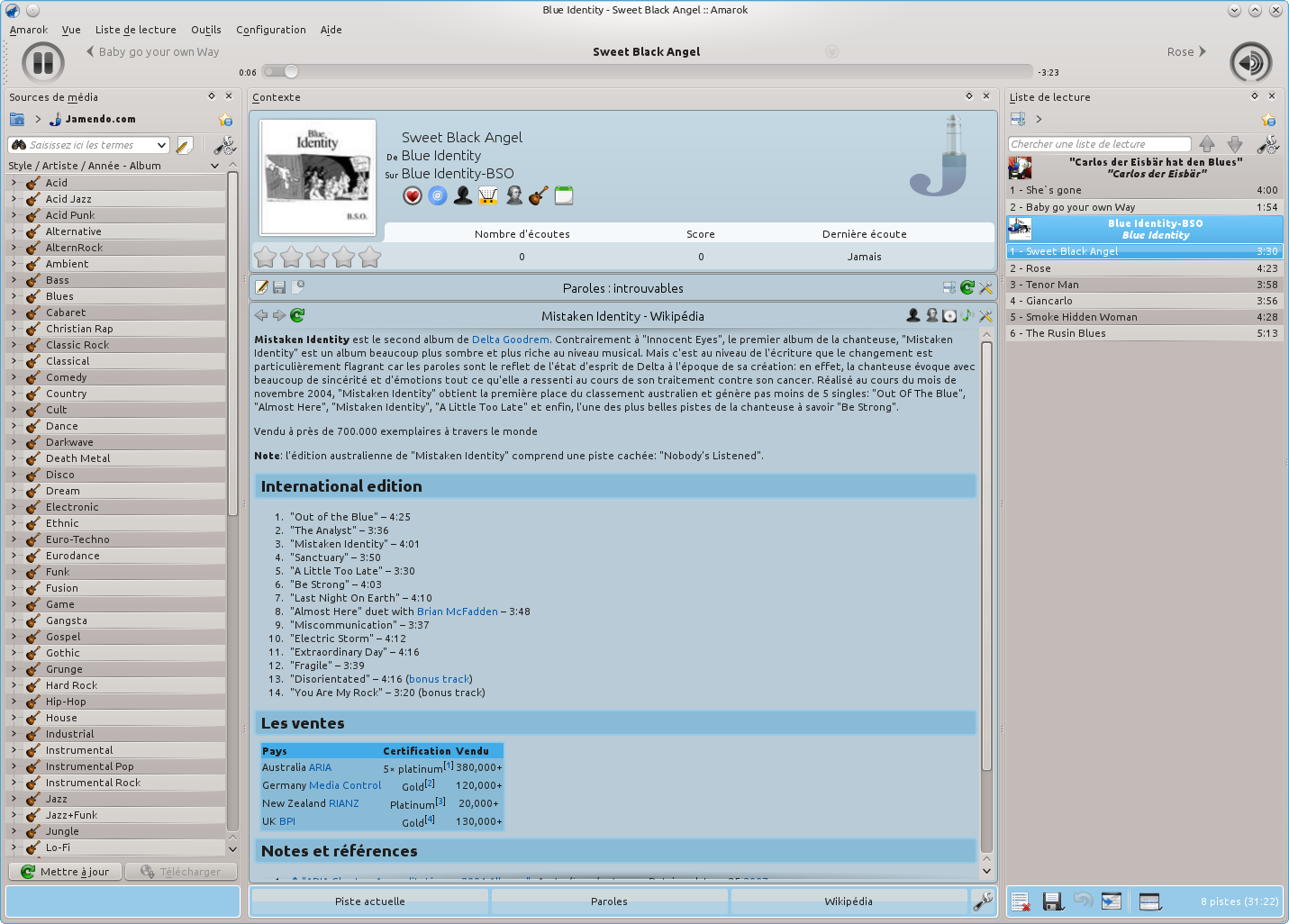Screen dimensions: 1289x924
Task: Edit lyrics with the pencil icon
Action: (x=261, y=287)
